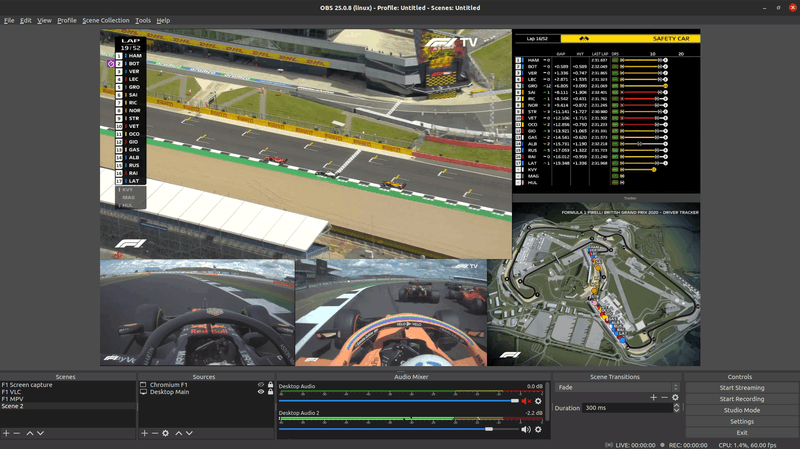Image resolution: width=800 pixels, height=449 pixels.
Task: Click the Audio Mixer vertical scrollbar
Action: [547, 402]
